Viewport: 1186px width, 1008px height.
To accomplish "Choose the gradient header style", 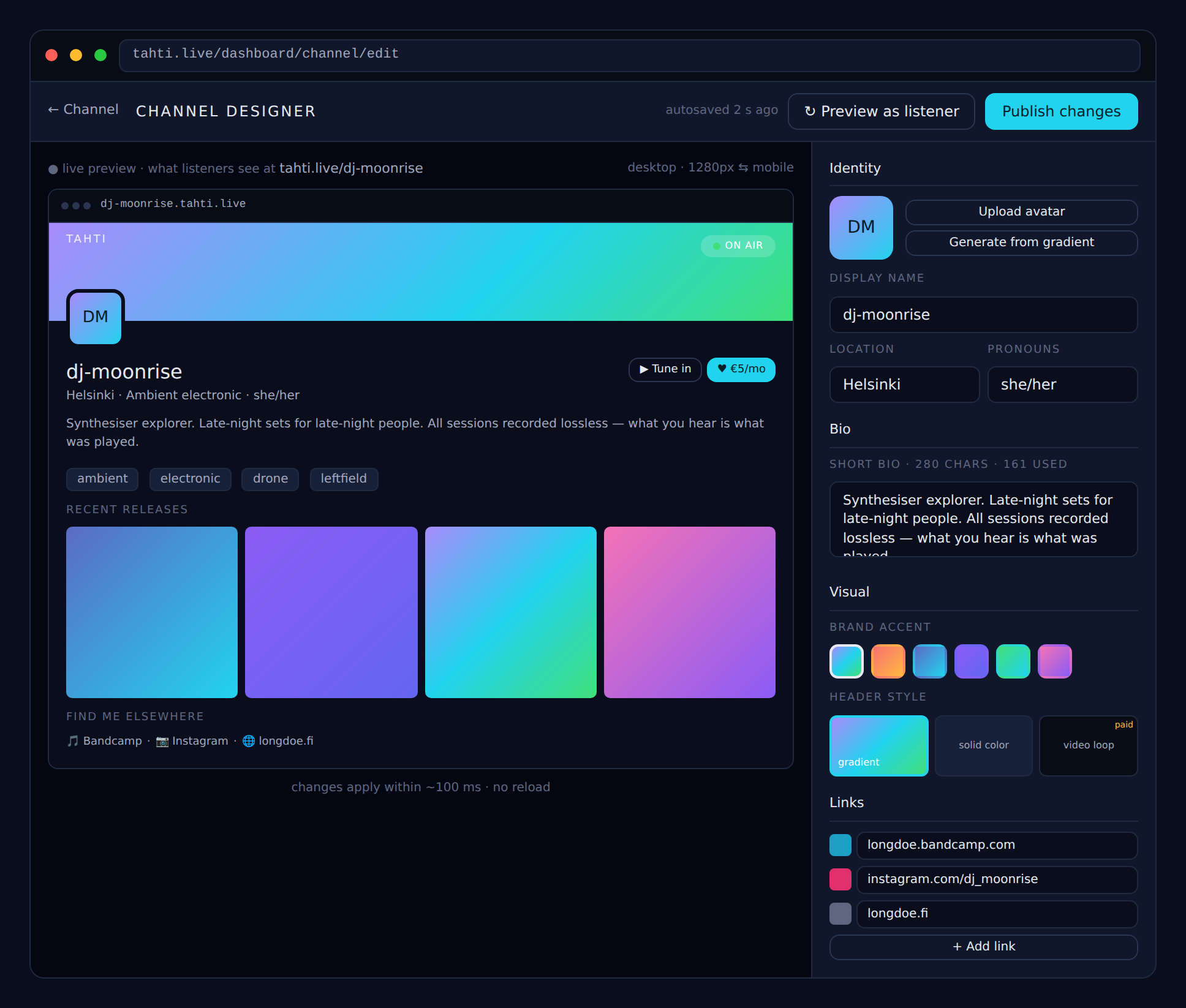I will pos(879,746).
